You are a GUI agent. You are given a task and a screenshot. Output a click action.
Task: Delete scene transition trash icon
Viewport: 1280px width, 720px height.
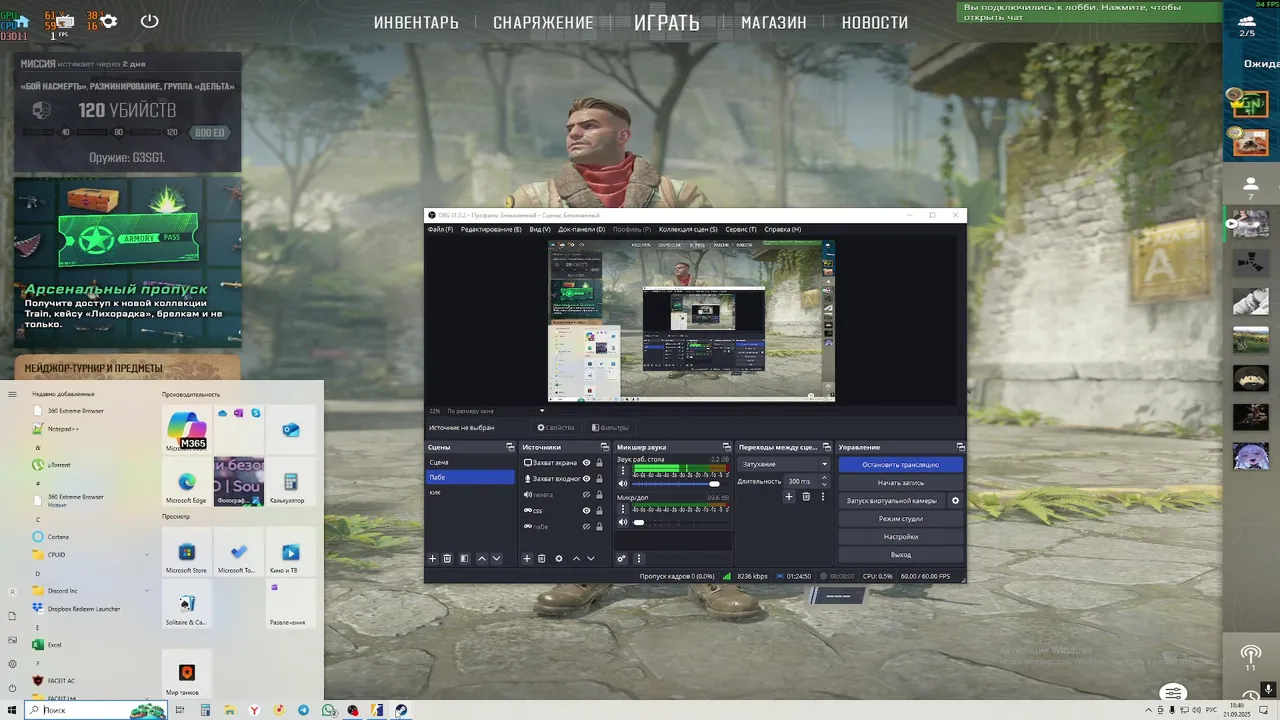pyautogui.click(x=806, y=497)
